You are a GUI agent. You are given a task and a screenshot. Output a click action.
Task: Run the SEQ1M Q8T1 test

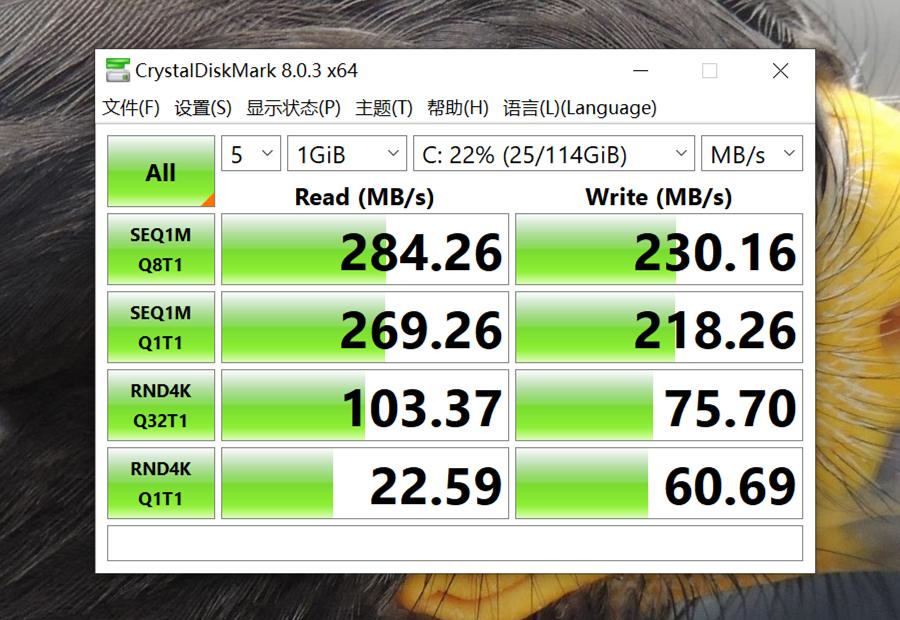tap(160, 248)
